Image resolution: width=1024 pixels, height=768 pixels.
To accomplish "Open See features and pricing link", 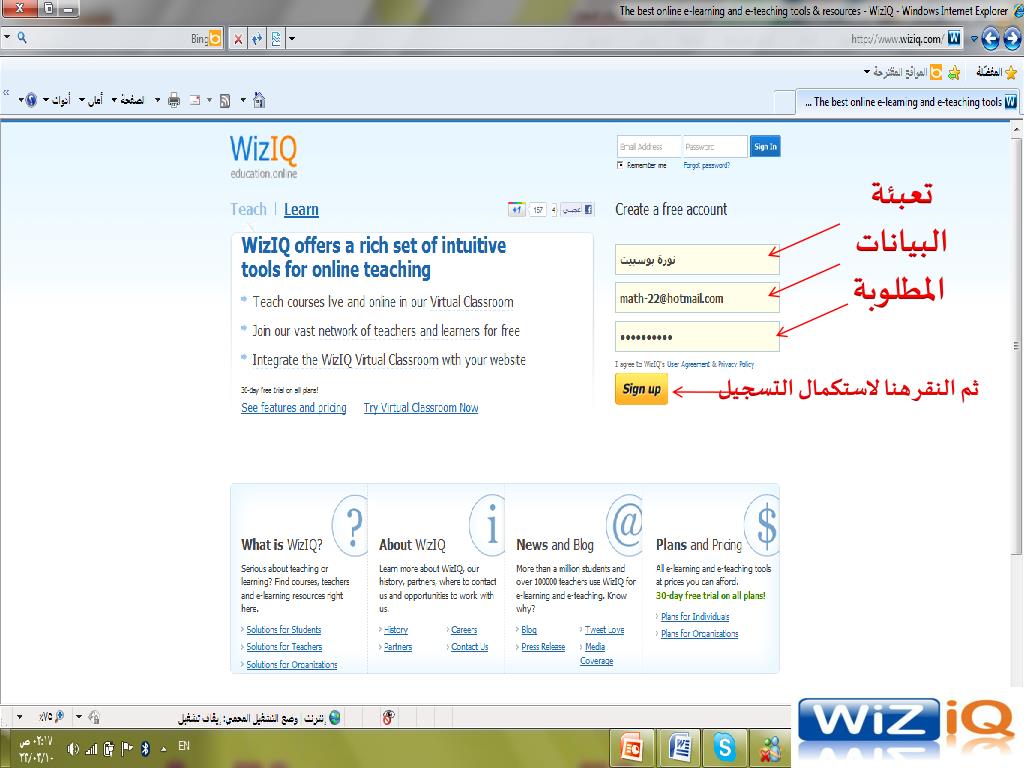I will pos(294,408).
